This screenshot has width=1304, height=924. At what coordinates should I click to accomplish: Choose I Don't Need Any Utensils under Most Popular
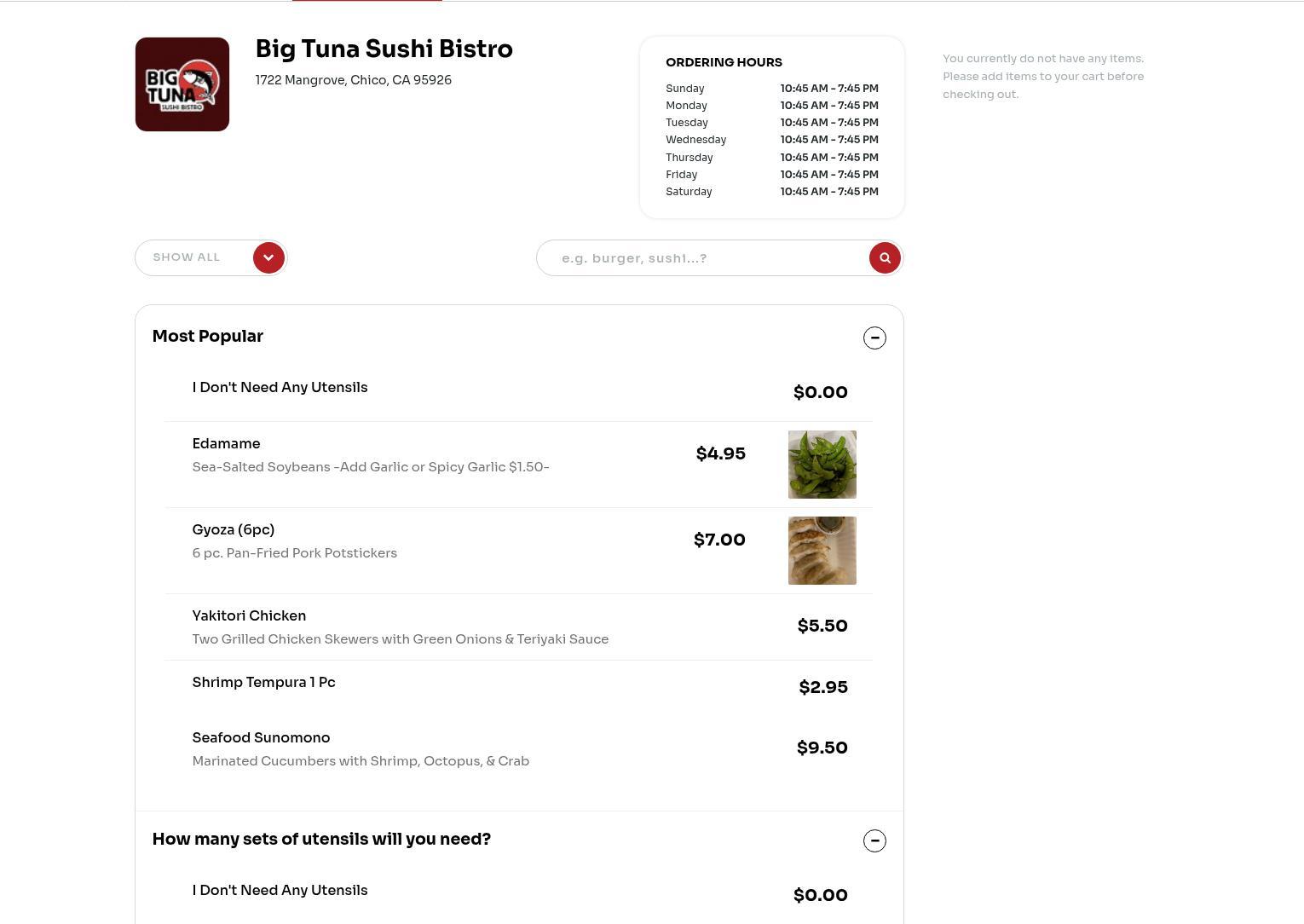[519, 393]
